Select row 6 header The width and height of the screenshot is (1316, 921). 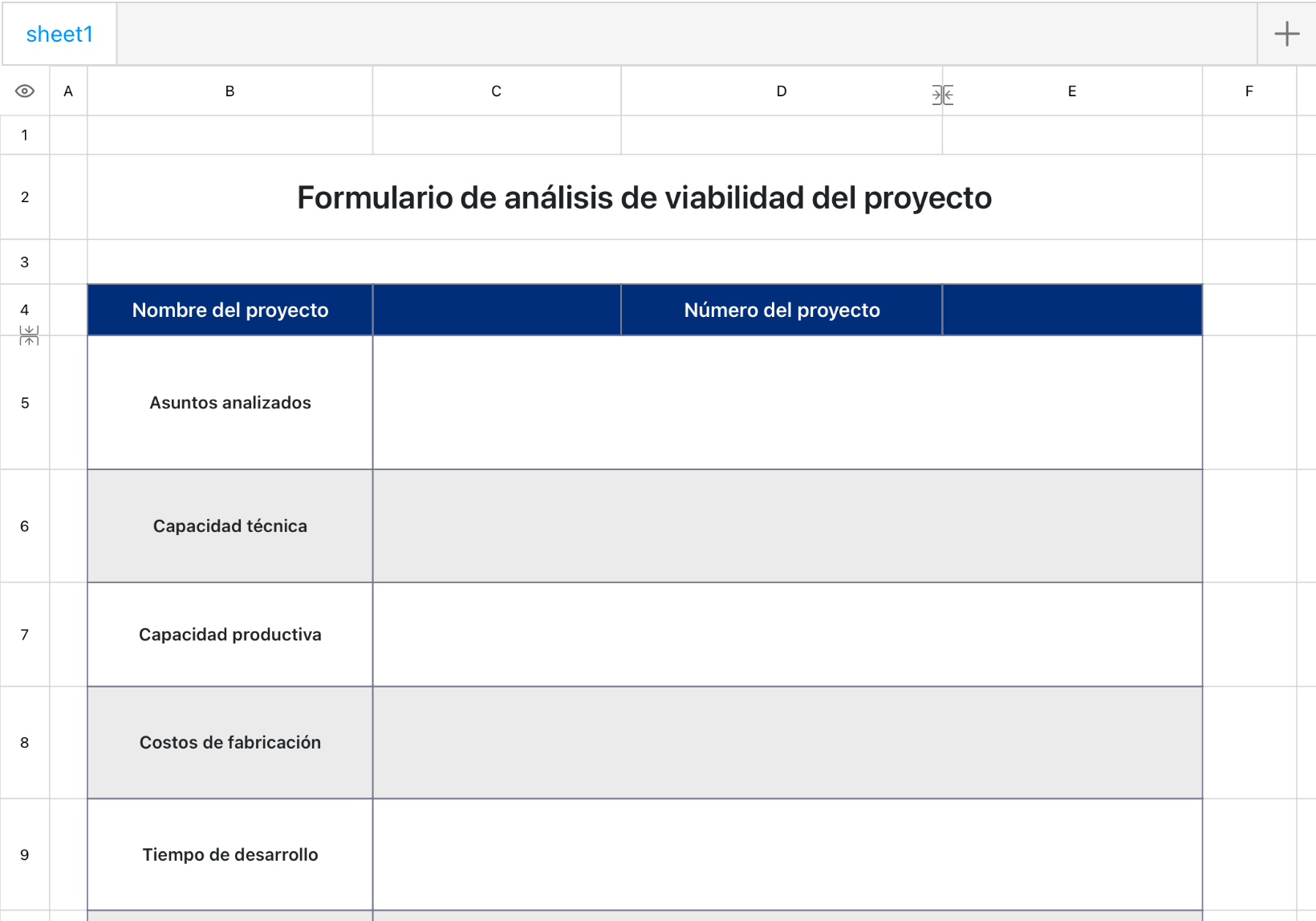click(25, 526)
